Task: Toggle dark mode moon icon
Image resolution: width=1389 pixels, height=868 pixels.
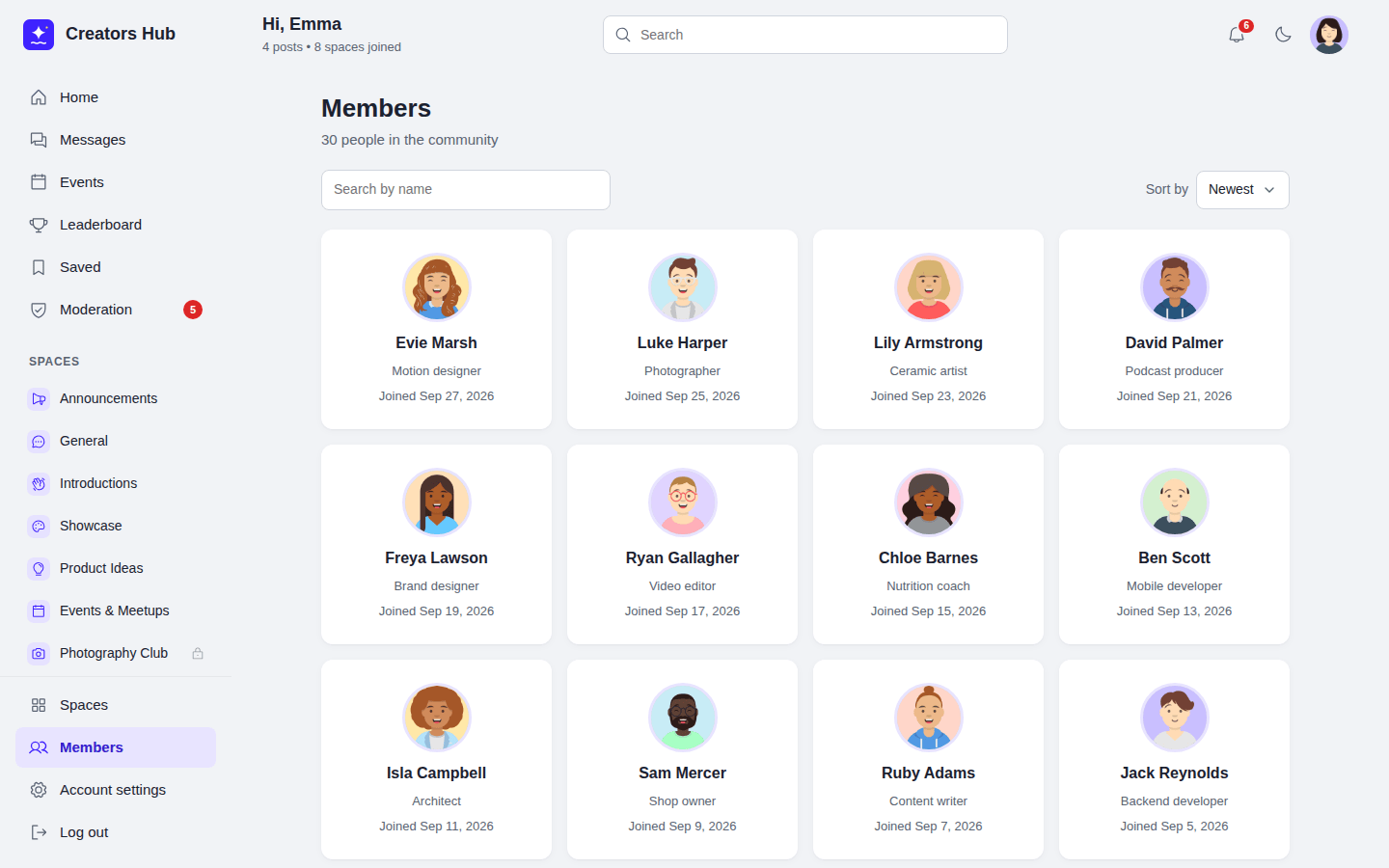Action: pos(1283,35)
